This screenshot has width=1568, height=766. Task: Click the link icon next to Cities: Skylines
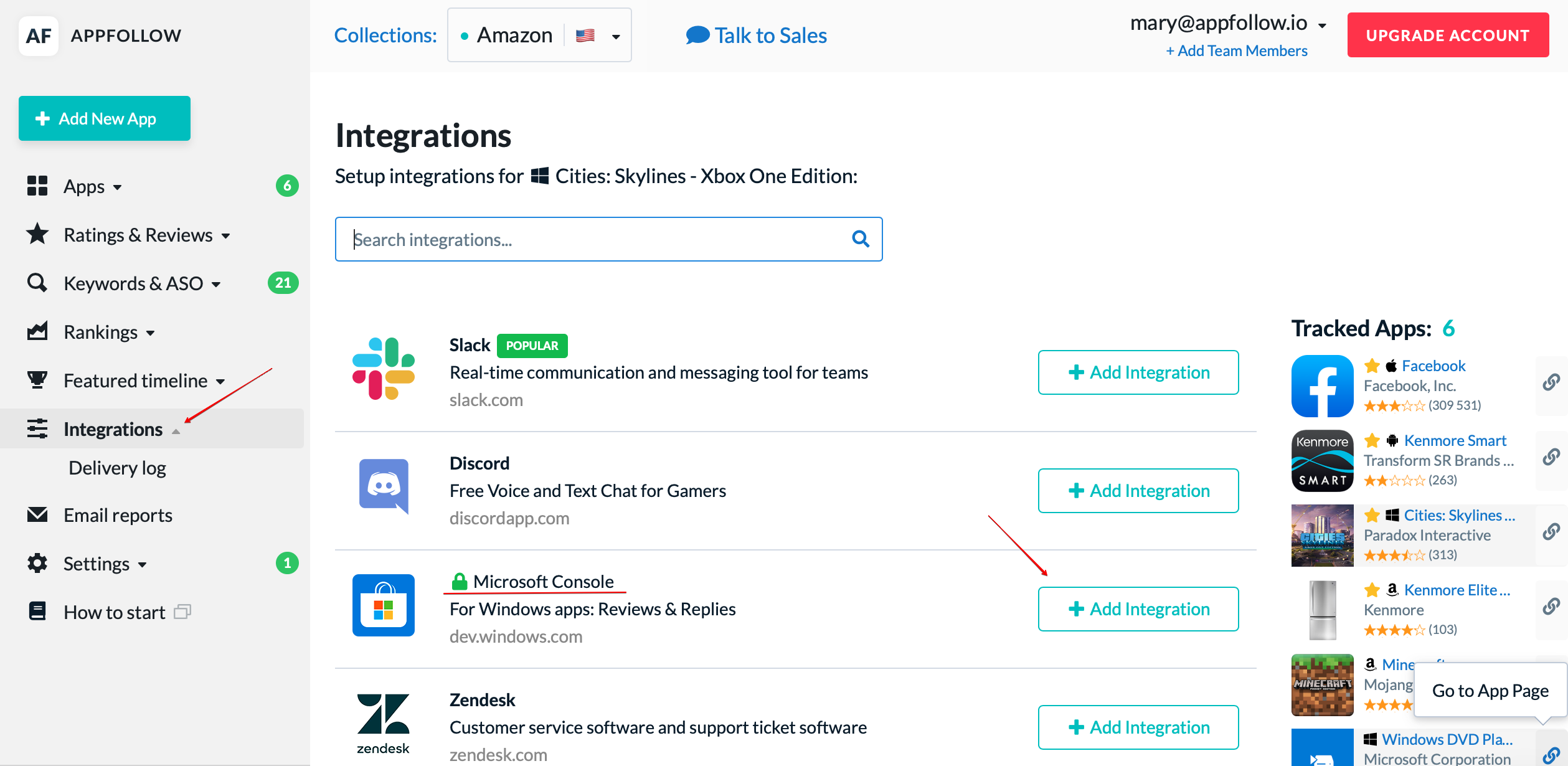[1551, 532]
